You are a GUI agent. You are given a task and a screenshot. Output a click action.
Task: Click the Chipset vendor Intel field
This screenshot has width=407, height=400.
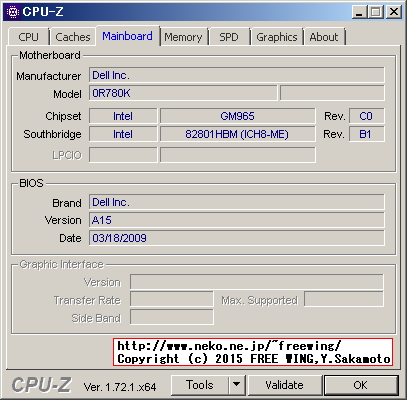123,116
